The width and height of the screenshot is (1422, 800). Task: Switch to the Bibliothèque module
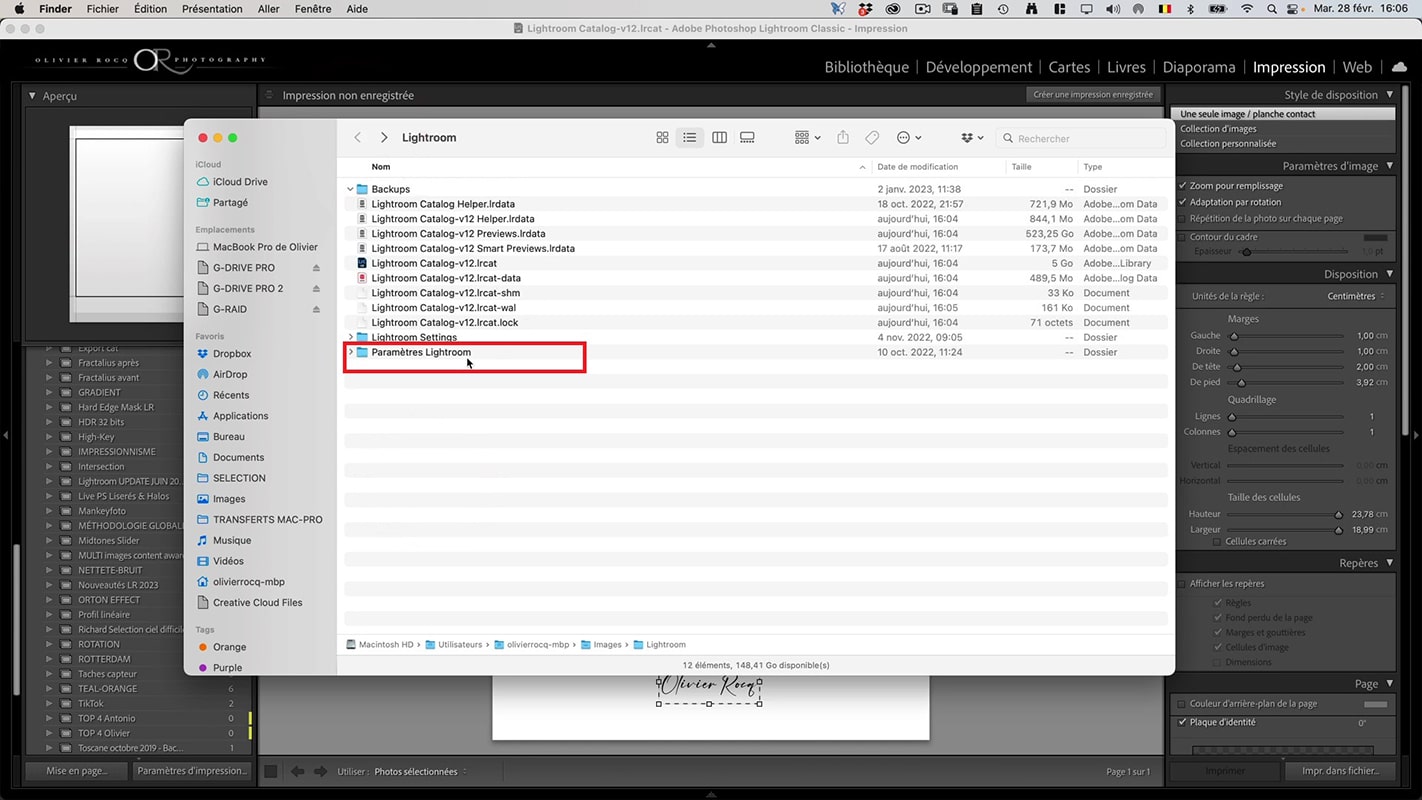point(867,67)
